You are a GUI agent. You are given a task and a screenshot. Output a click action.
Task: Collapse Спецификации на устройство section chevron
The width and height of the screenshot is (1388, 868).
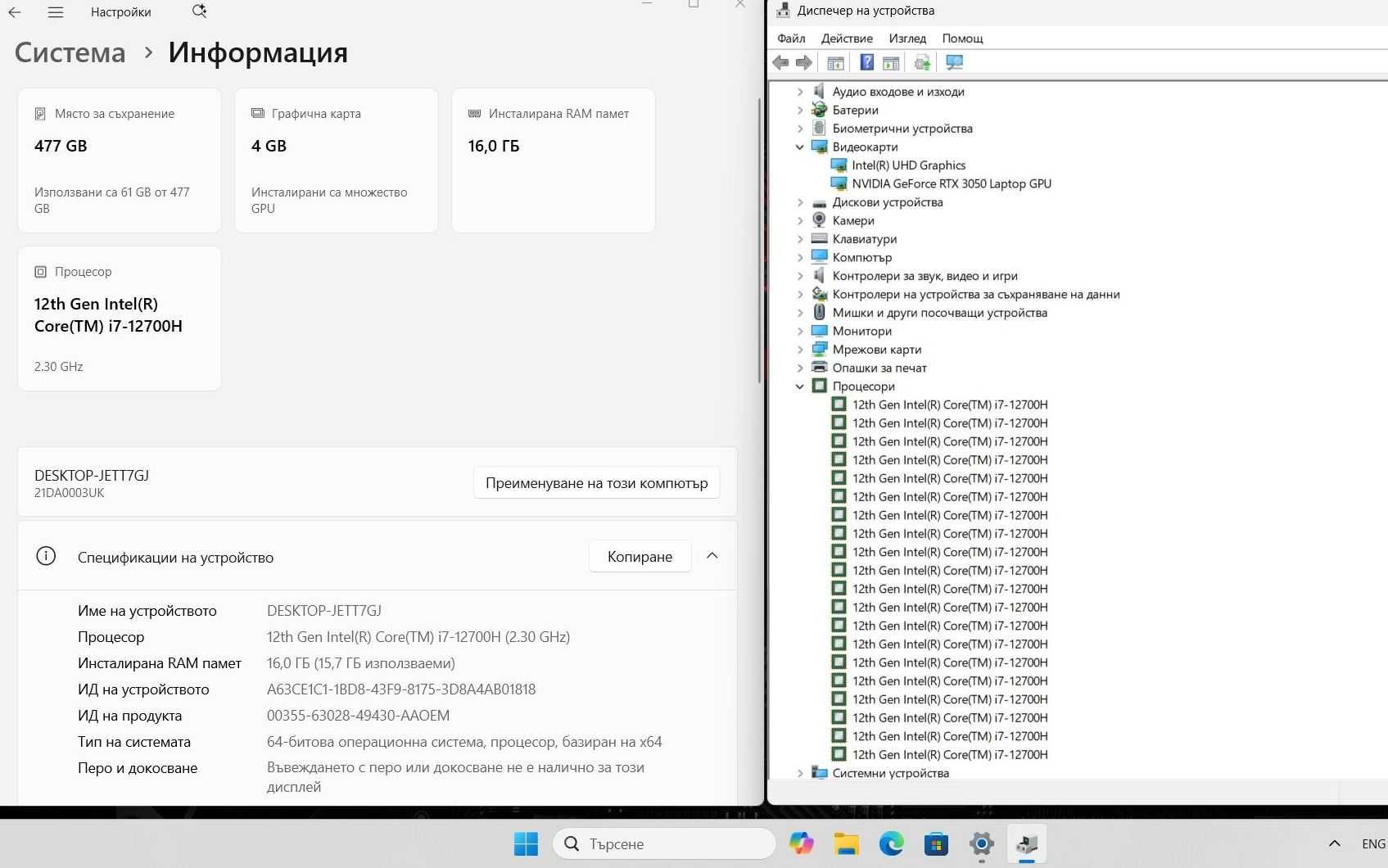712,556
